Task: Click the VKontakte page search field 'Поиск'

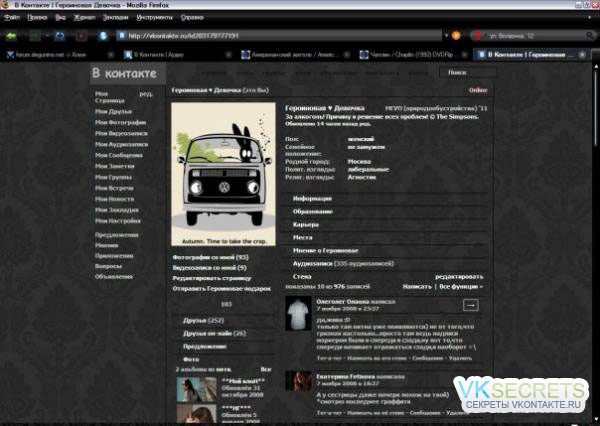Action: [468, 72]
